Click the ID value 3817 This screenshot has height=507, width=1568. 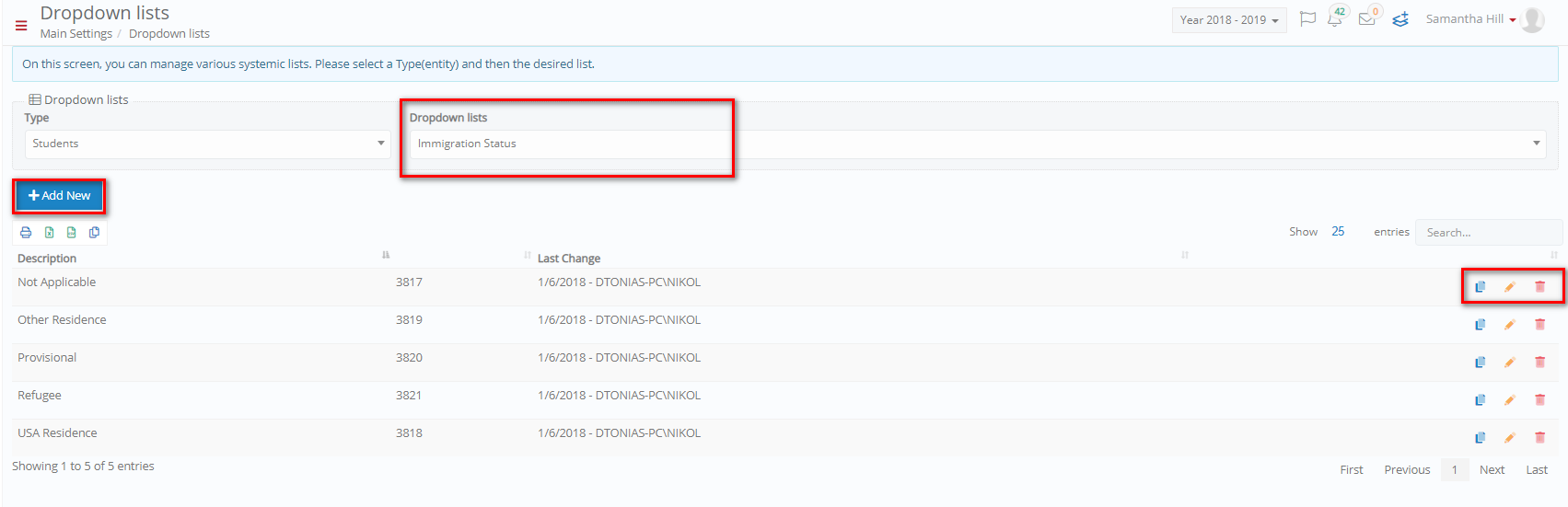(x=409, y=282)
